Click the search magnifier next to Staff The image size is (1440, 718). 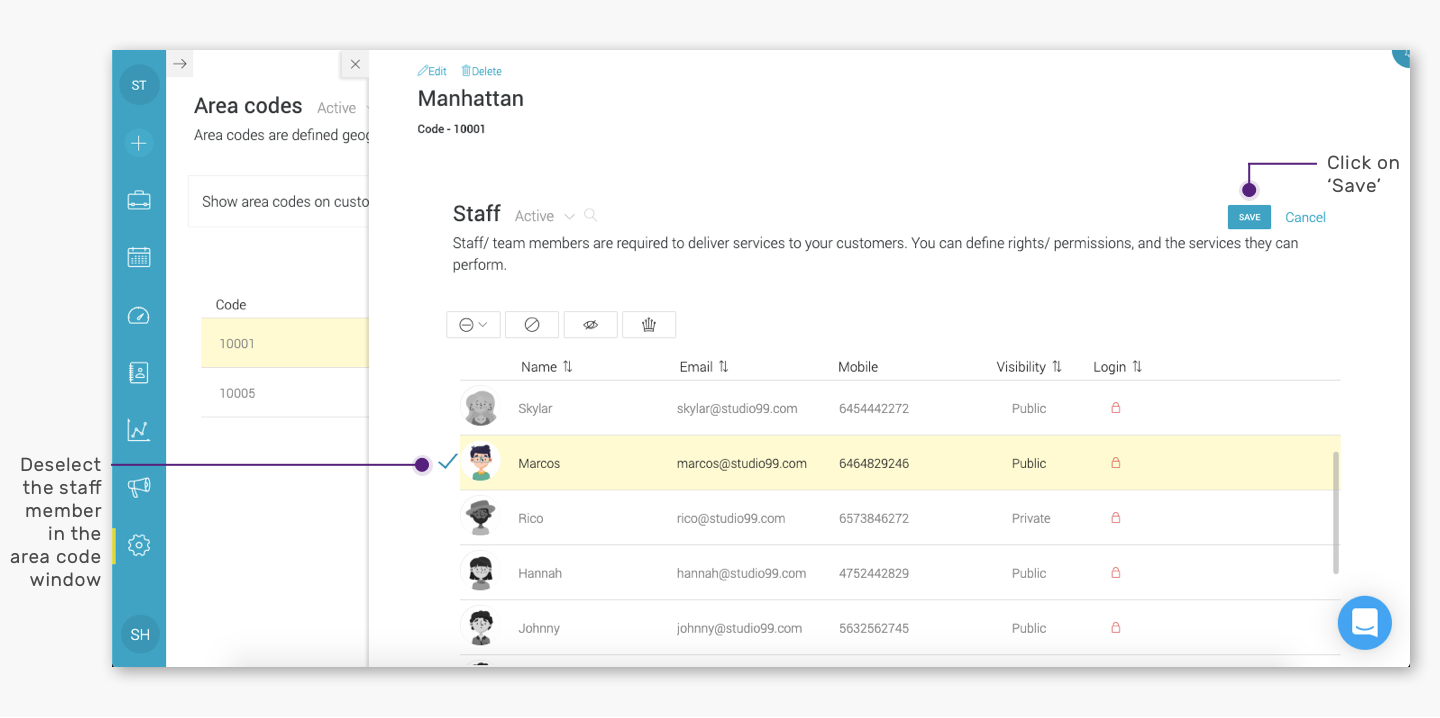[591, 215]
